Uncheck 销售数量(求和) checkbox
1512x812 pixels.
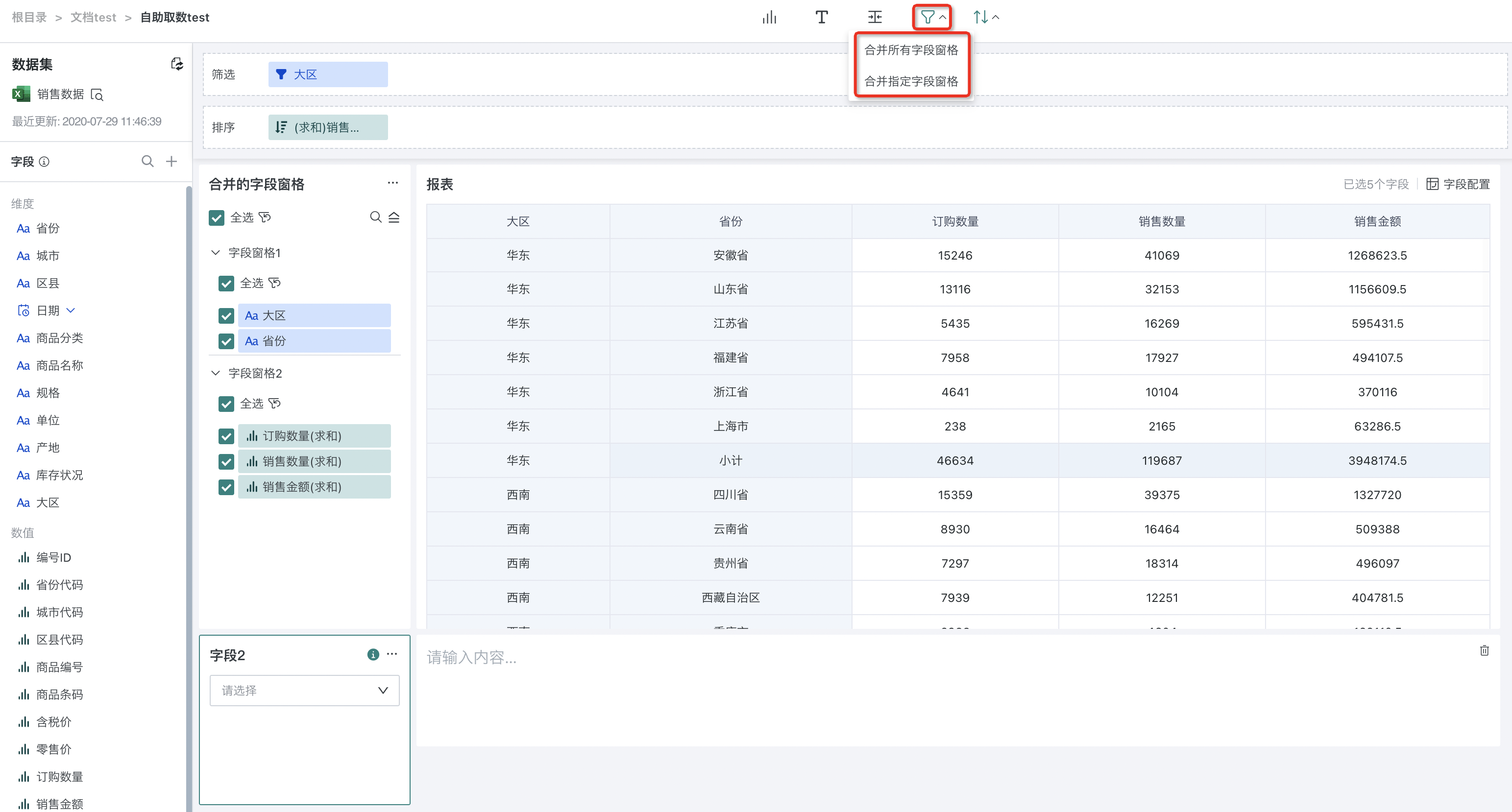[x=226, y=462]
